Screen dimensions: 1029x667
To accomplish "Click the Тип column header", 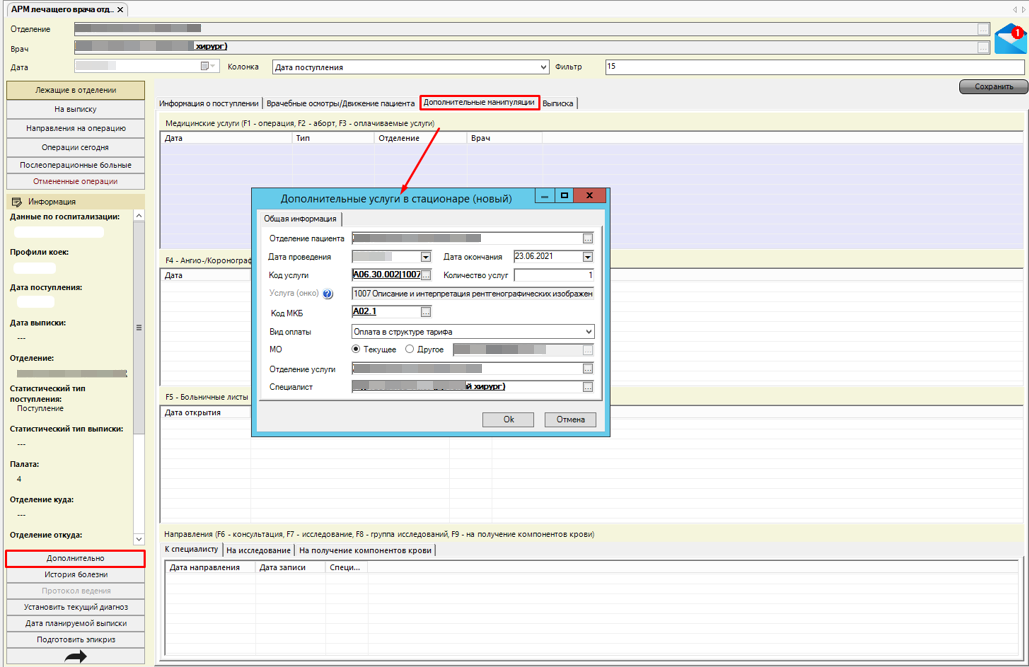I will click(333, 139).
